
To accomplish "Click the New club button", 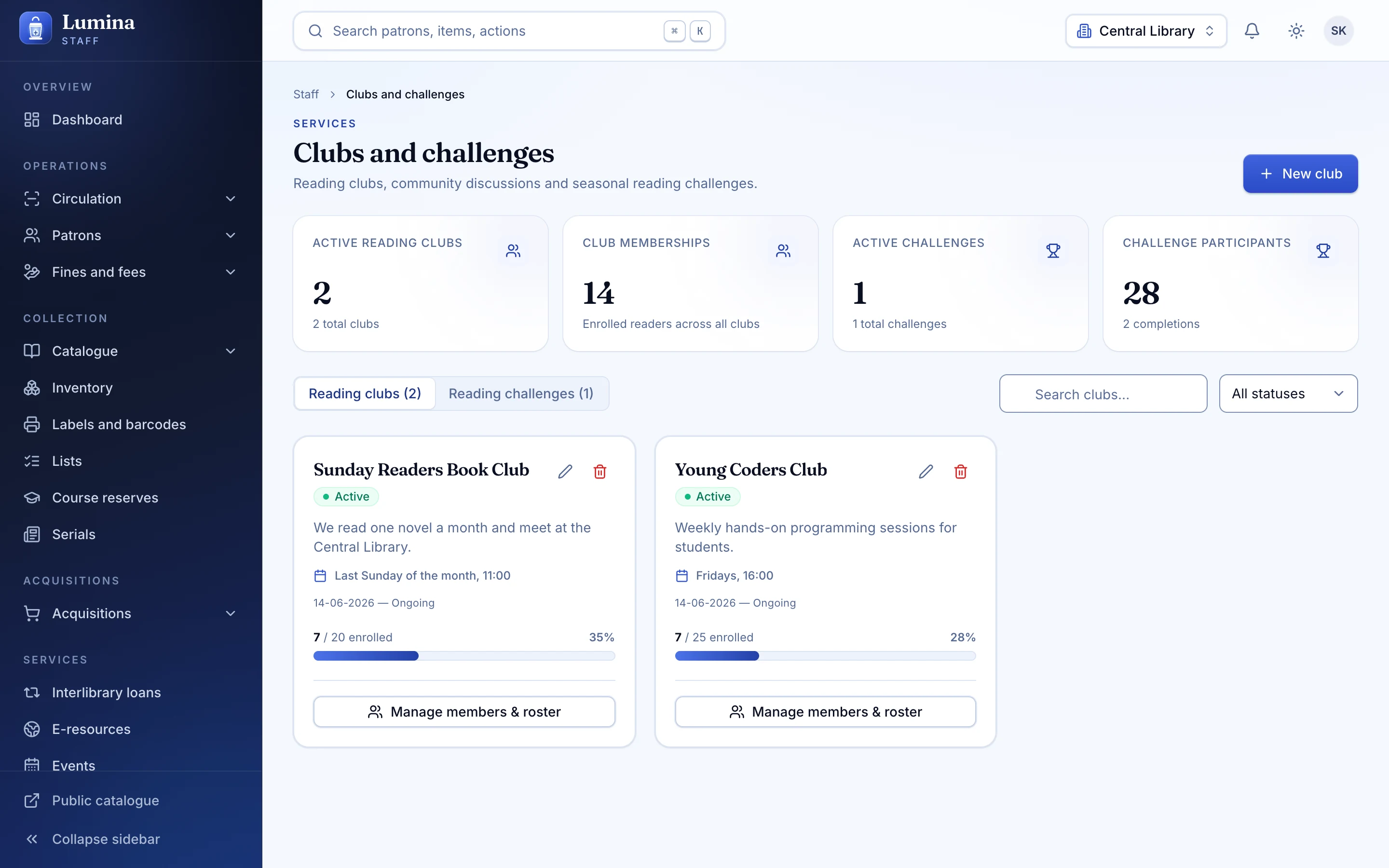I will pyautogui.click(x=1300, y=174).
